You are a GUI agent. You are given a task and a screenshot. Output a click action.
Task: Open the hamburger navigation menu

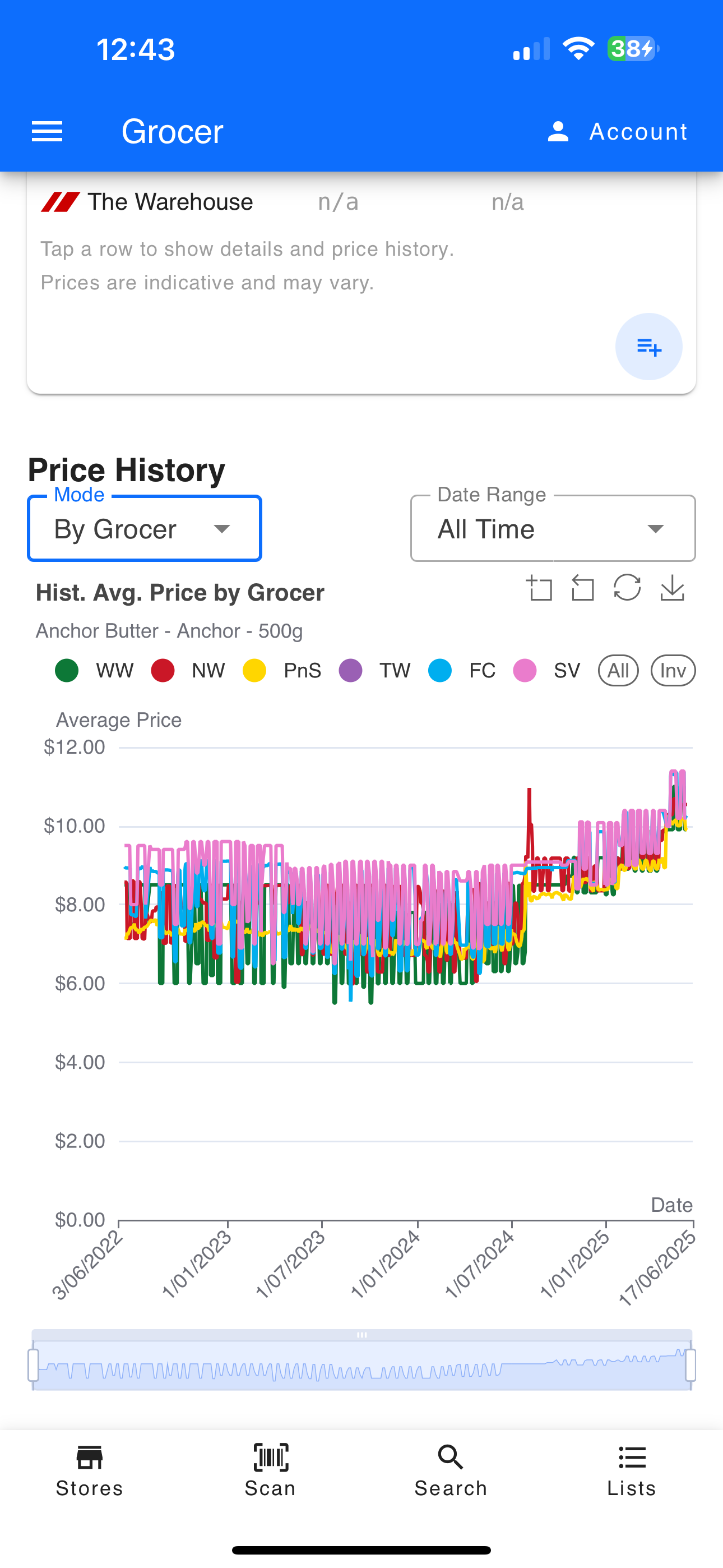[47, 131]
